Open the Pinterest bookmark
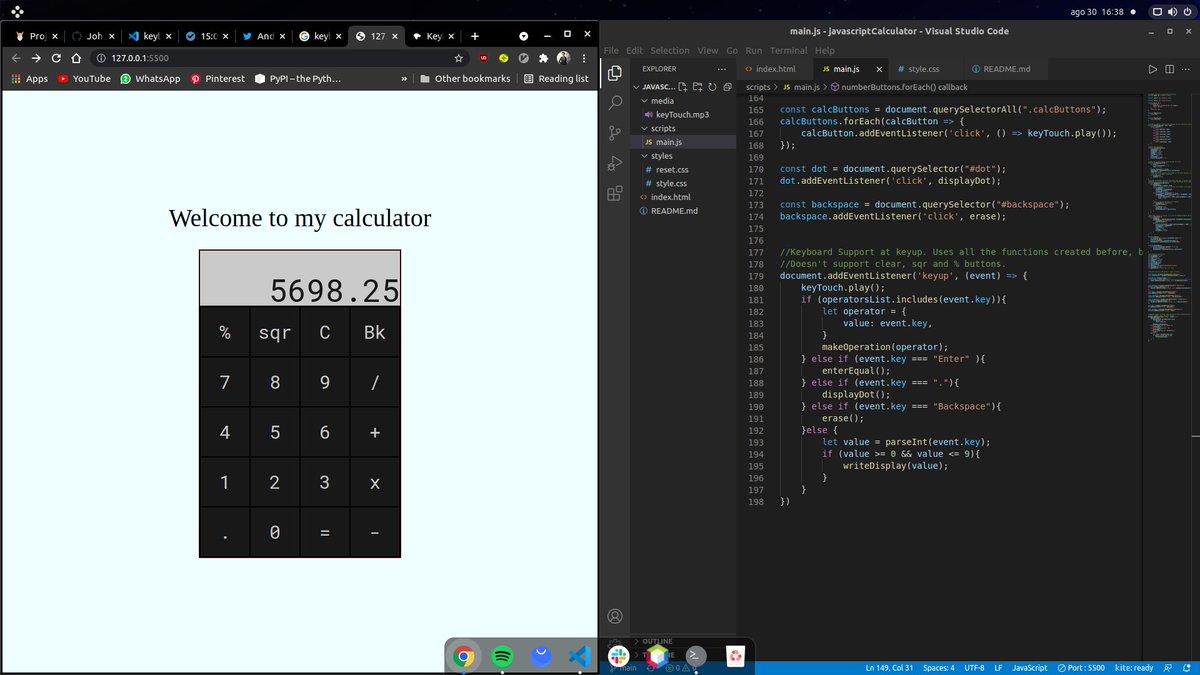The width and height of the screenshot is (1200, 675). tap(217, 78)
